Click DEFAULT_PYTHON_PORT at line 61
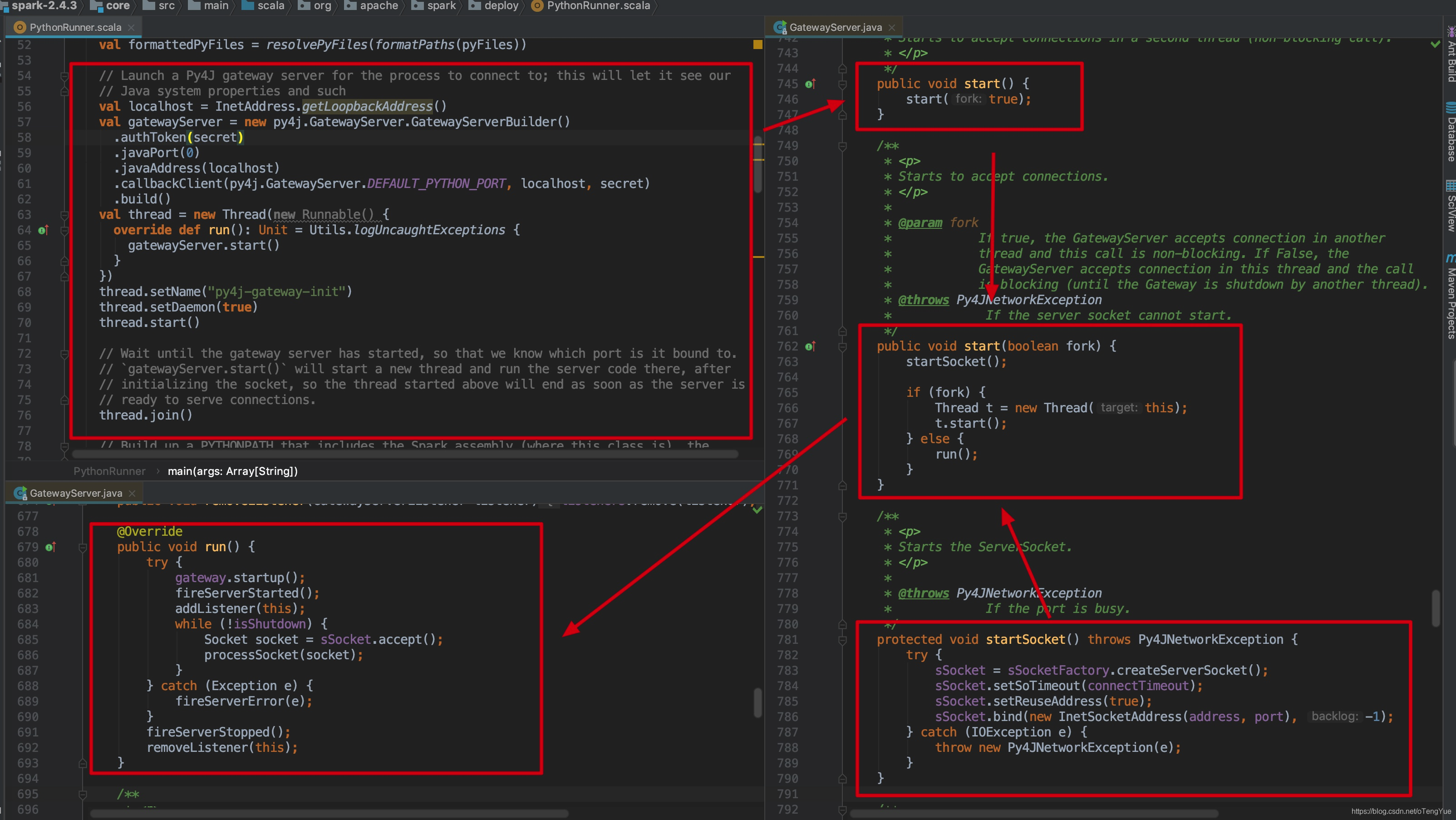This screenshot has height=820, width=1456. [x=436, y=184]
